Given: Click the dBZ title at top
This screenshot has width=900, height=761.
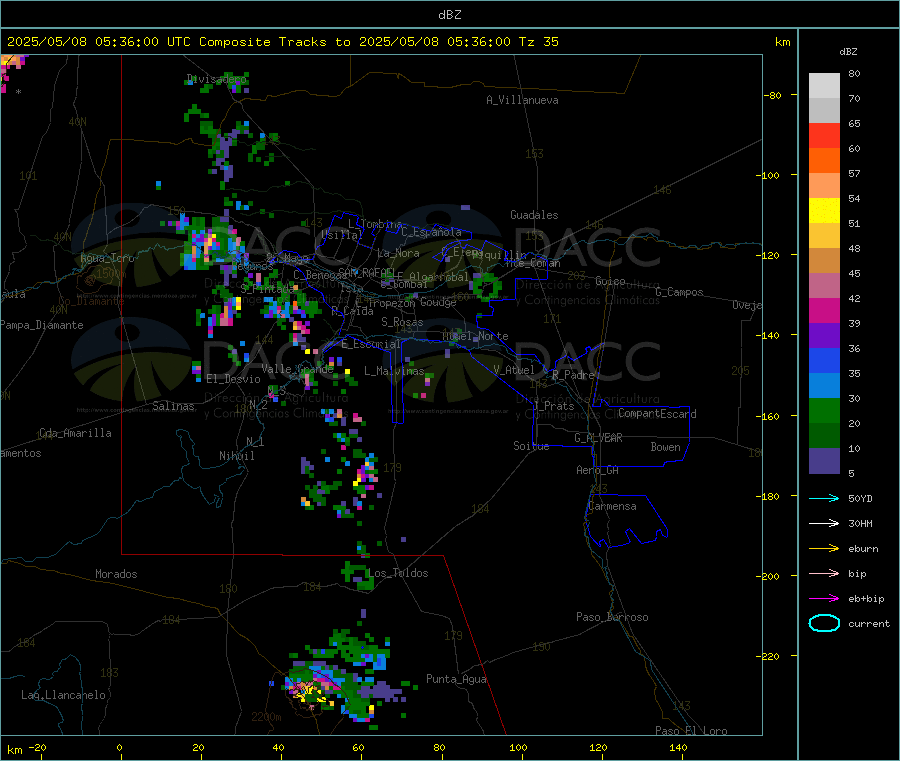Looking at the screenshot, I should (449, 15).
